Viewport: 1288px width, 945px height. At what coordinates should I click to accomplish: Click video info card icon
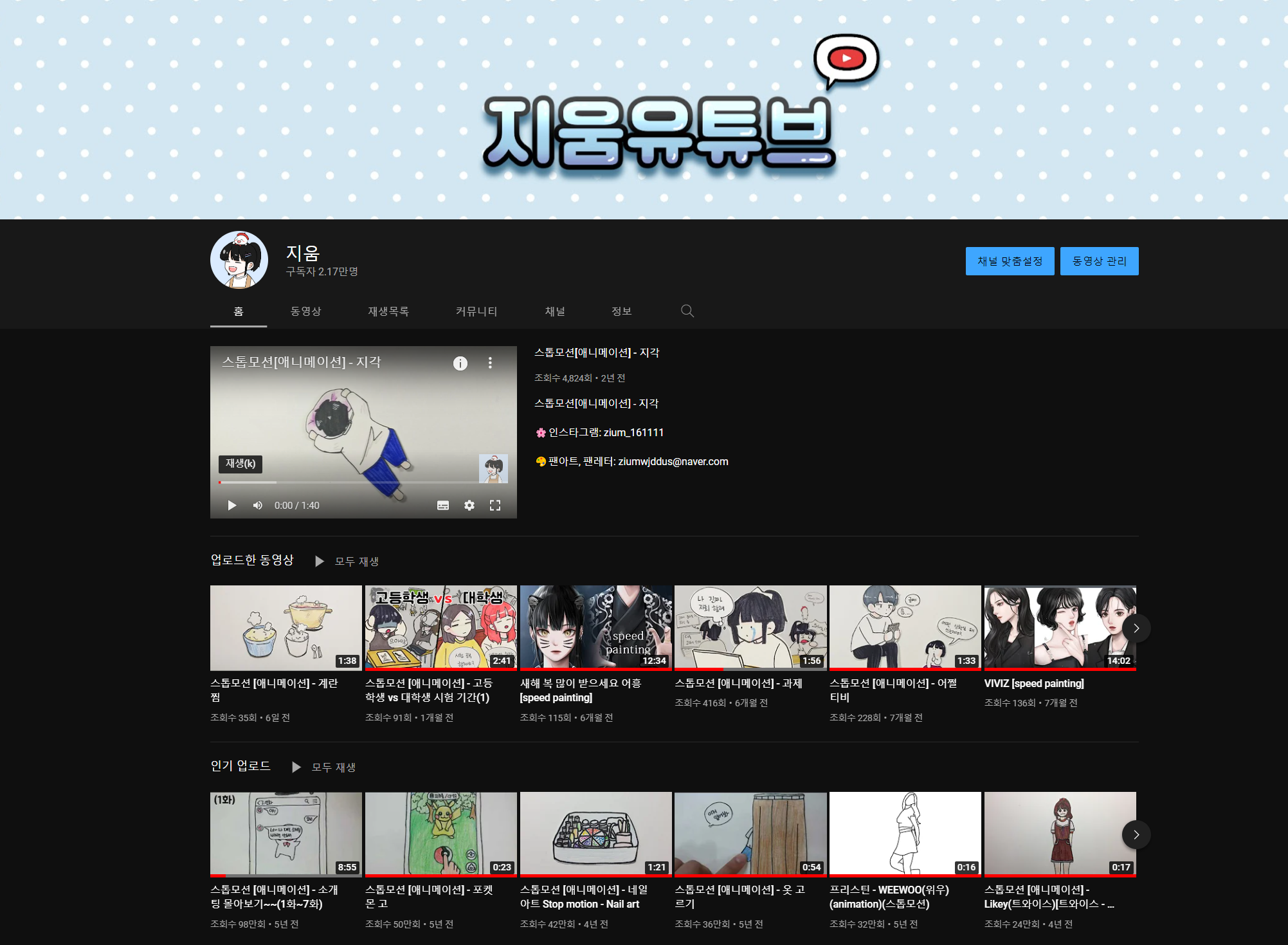point(460,363)
